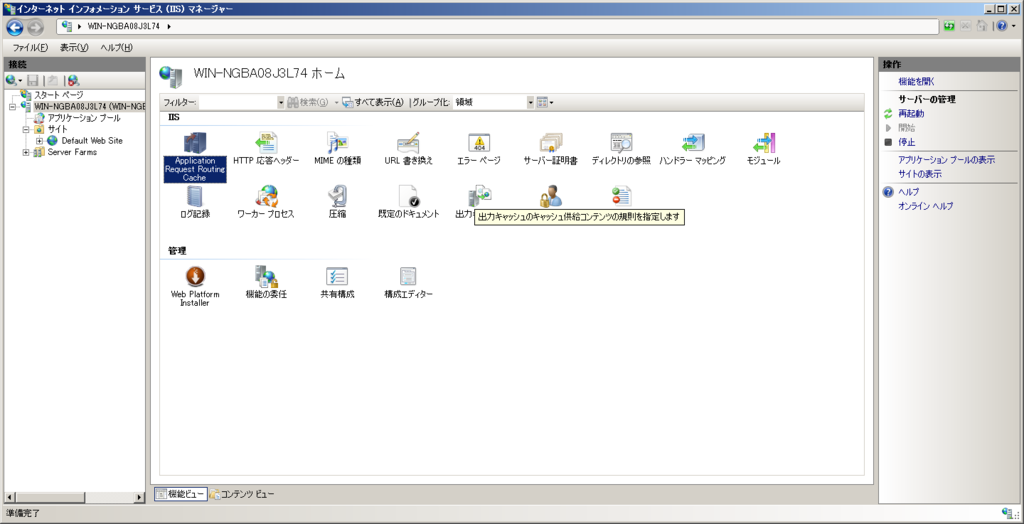1024x524 pixels.
Task: Open the フィルター combo box dropdown
Action: [281, 102]
